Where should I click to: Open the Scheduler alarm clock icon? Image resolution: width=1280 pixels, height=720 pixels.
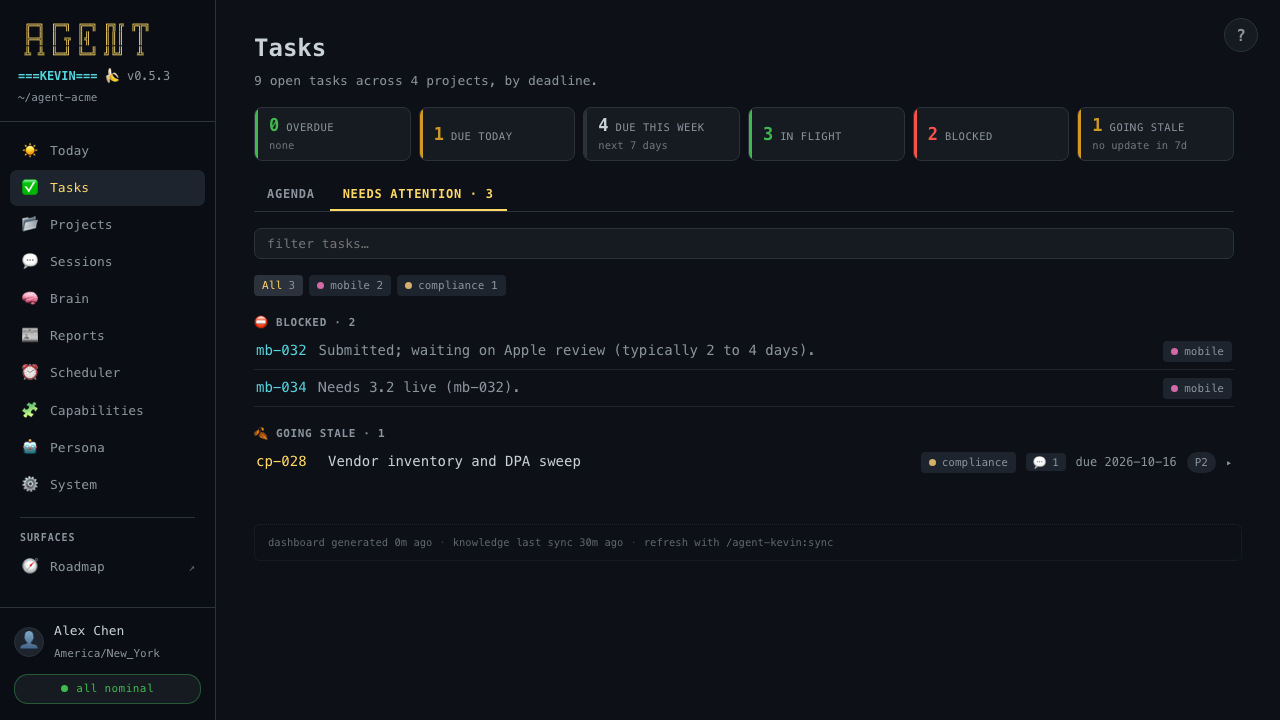pos(30,372)
